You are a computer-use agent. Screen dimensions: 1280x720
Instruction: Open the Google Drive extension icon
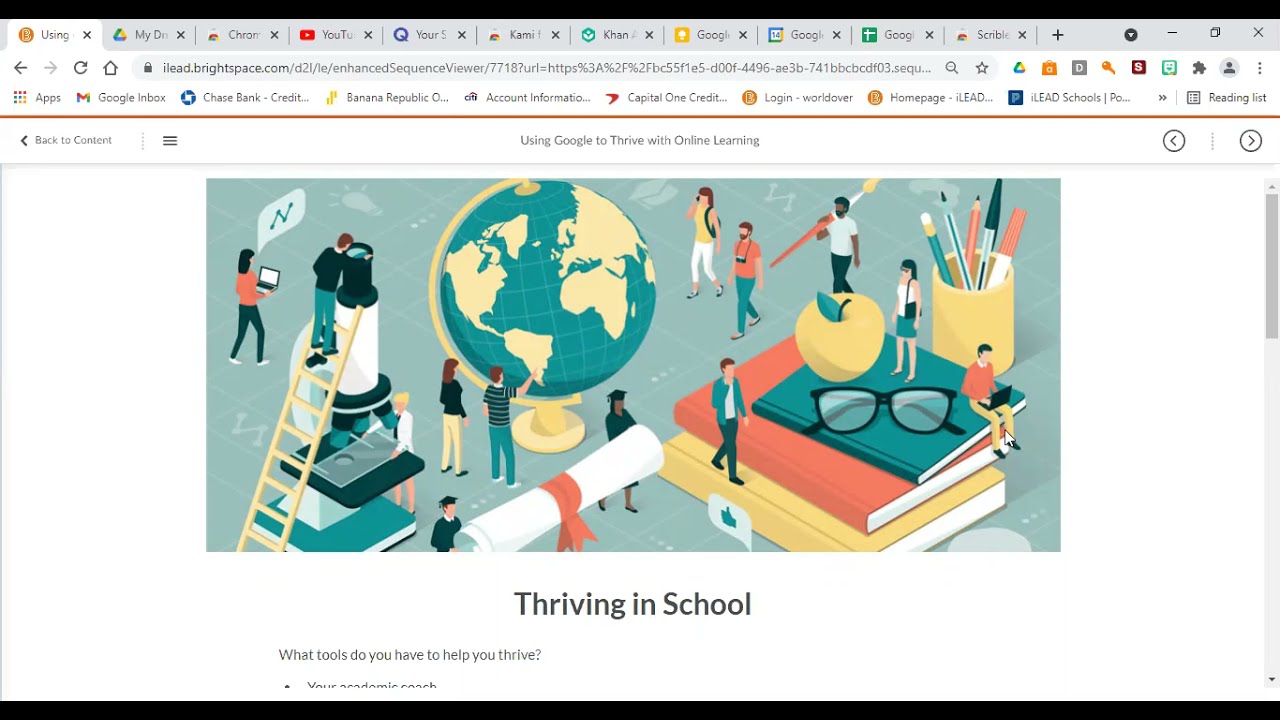[1019, 68]
